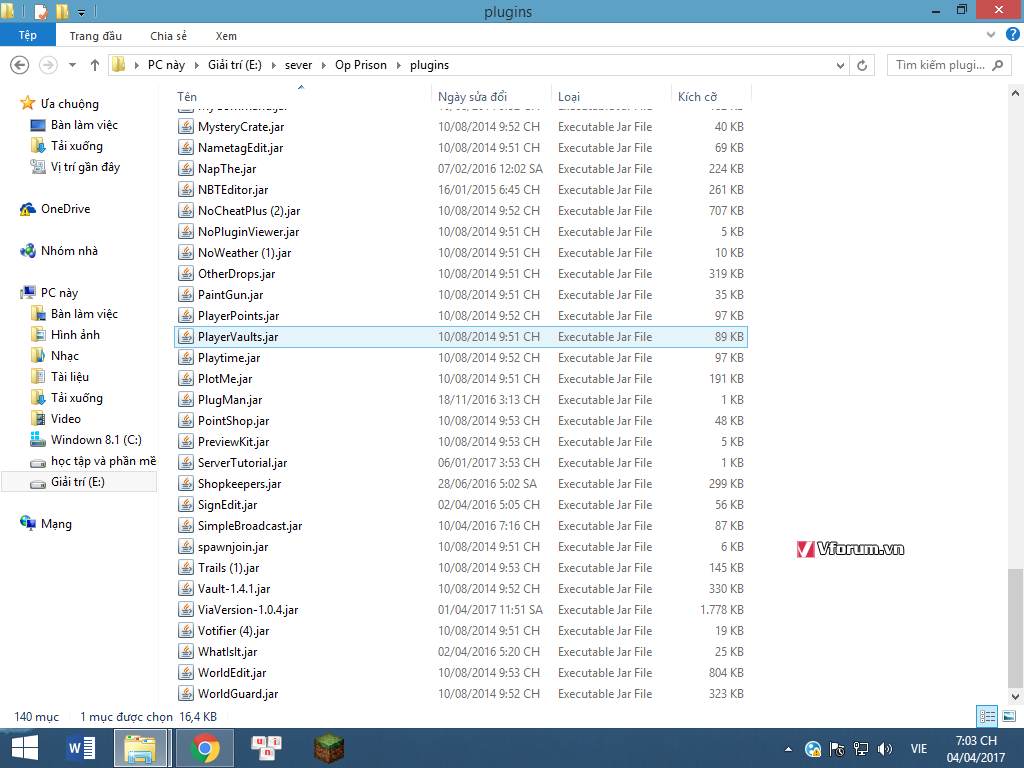Viewport: 1024px width, 768px height.
Task: Select Giải trí (E:) drive in sidebar
Action: tap(78, 482)
